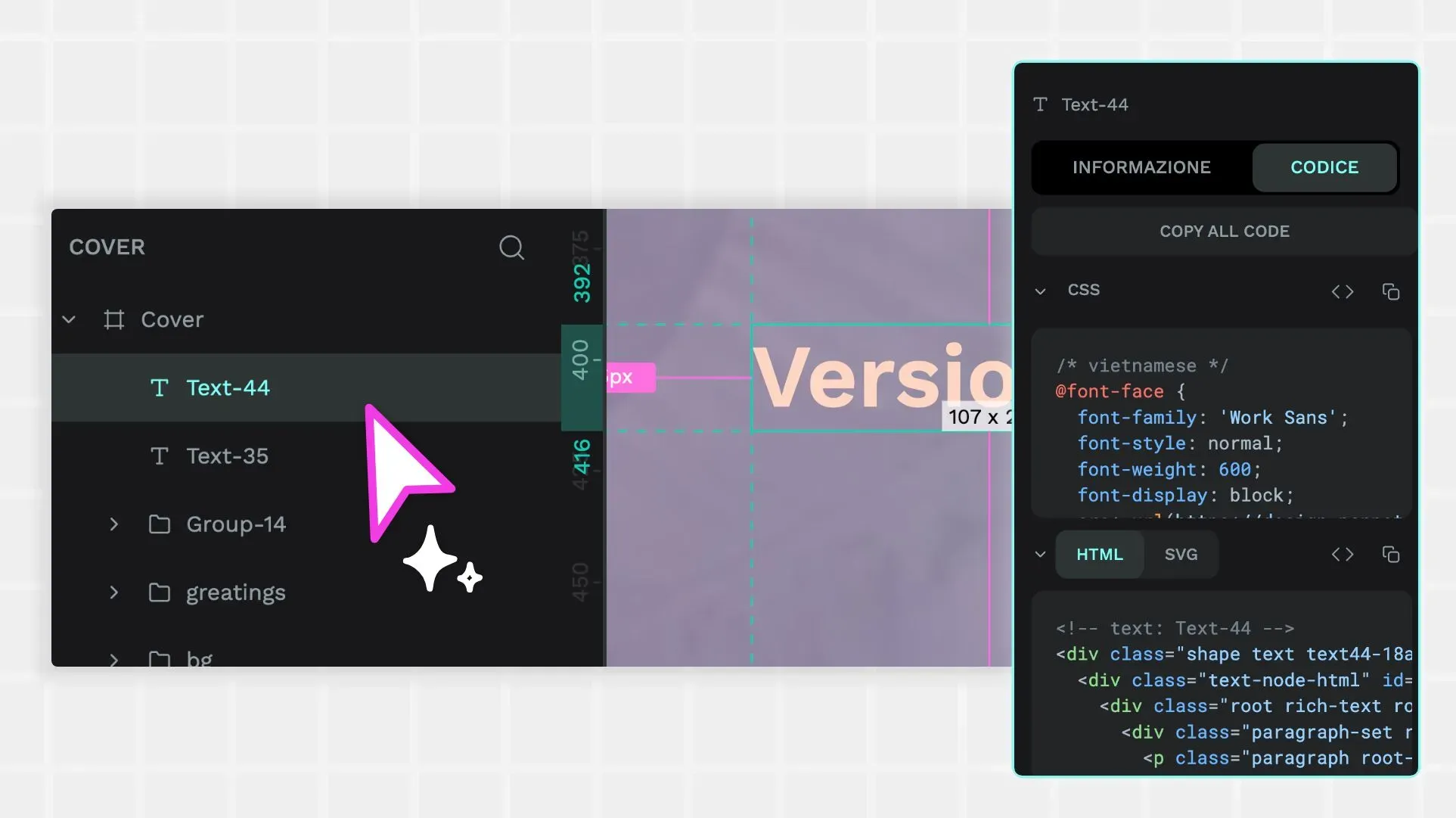Viewport: 1456px width, 818px height.
Task: Click the copy code icon next to HTML
Action: pos(1390,554)
